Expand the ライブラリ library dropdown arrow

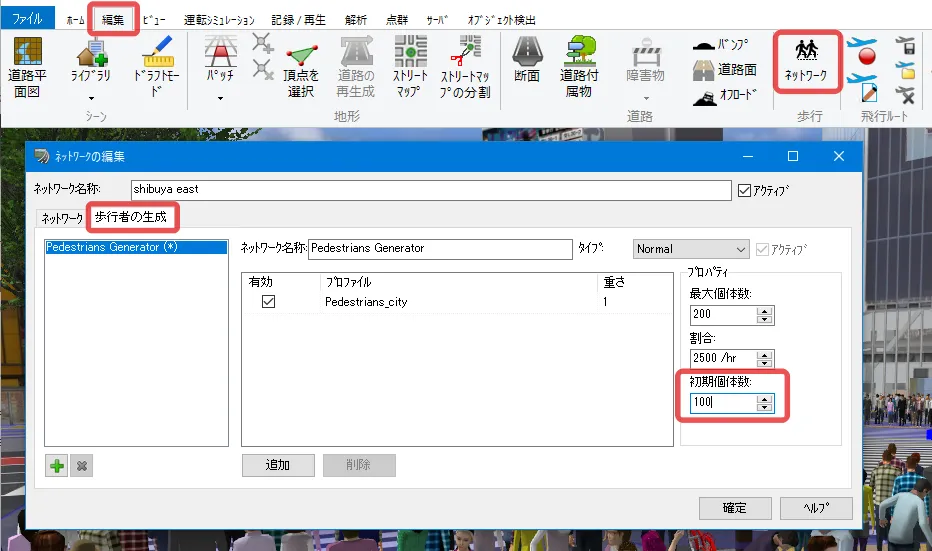[x=91, y=98]
